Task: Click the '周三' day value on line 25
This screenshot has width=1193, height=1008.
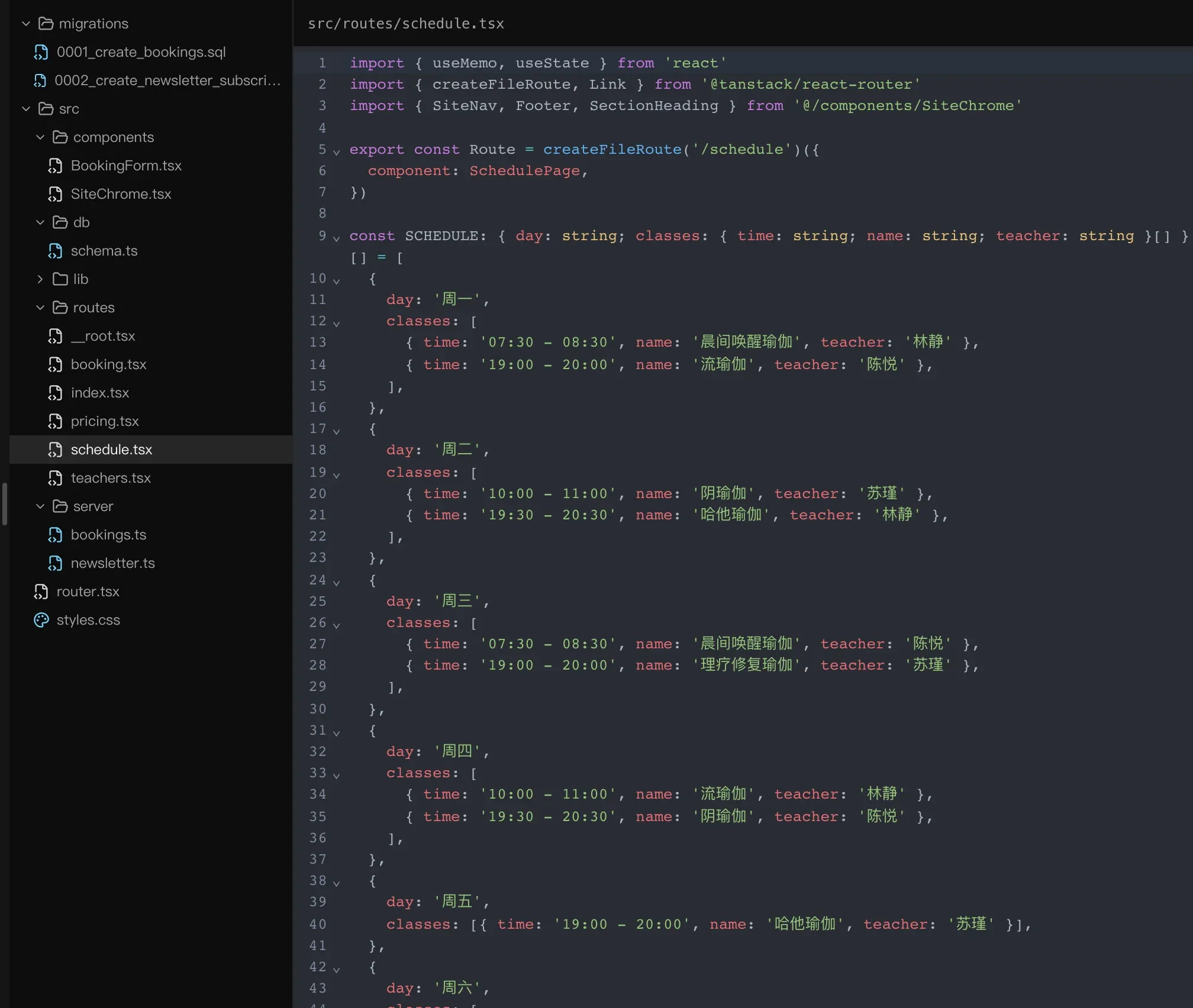Action: point(457,601)
